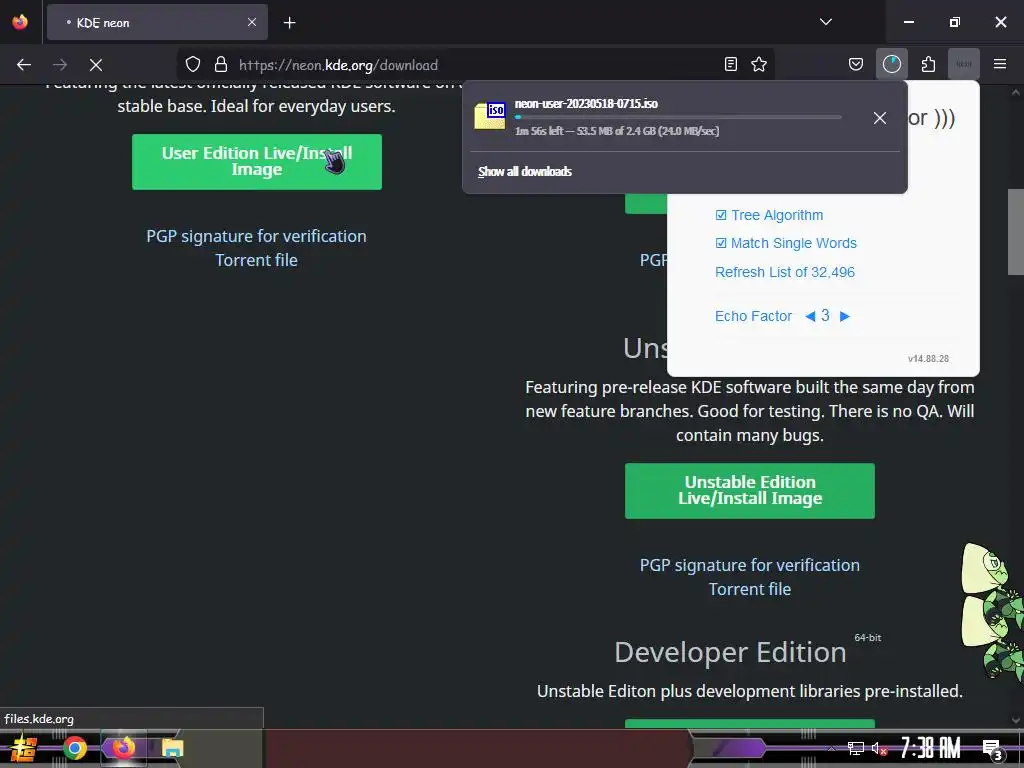Click scrollbar down arrow
Screen dimensions: 1024x768
[1016, 721]
